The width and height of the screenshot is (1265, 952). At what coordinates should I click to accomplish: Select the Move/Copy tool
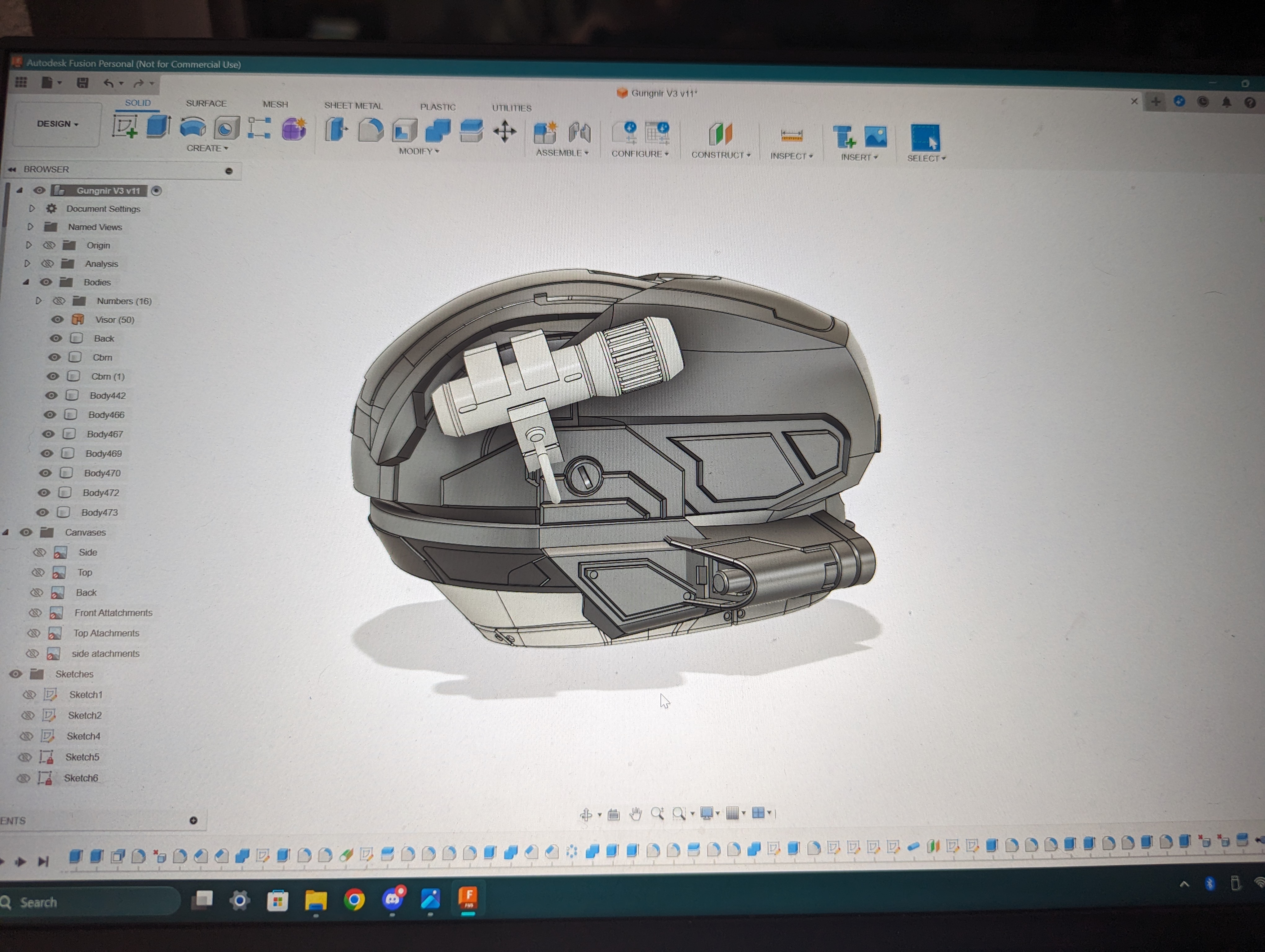505,132
